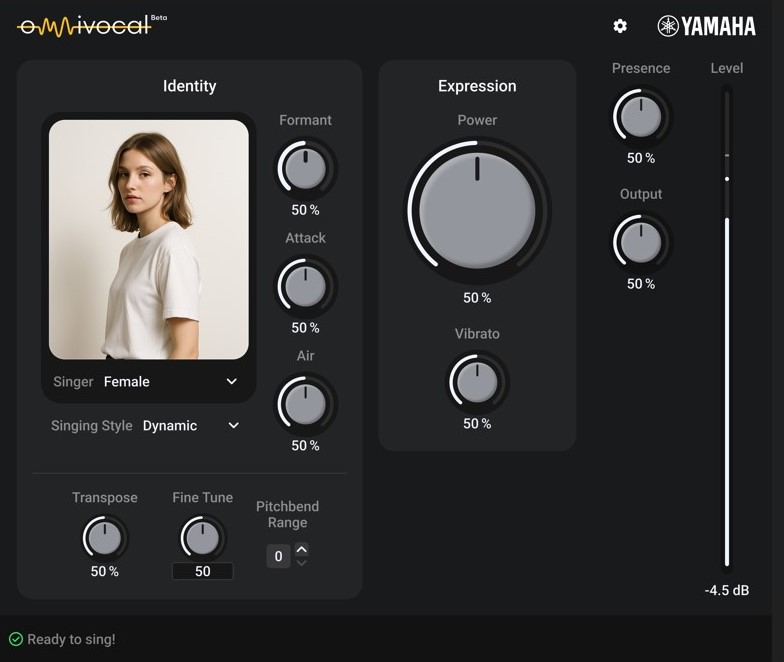The width and height of the screenshot is (784, 662).
Task: Click the Fine Tune knob
Action: click(202, 538)
